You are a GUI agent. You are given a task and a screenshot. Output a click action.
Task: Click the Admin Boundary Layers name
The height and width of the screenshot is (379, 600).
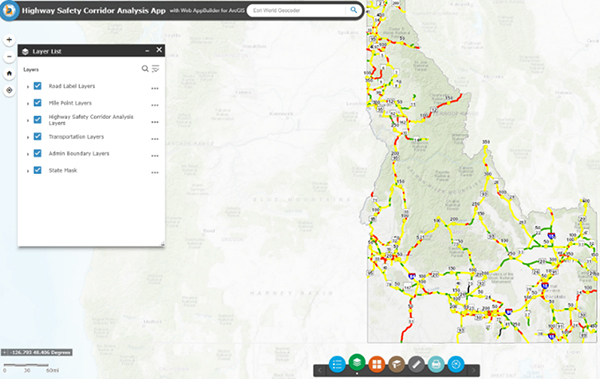coord(79,154)
